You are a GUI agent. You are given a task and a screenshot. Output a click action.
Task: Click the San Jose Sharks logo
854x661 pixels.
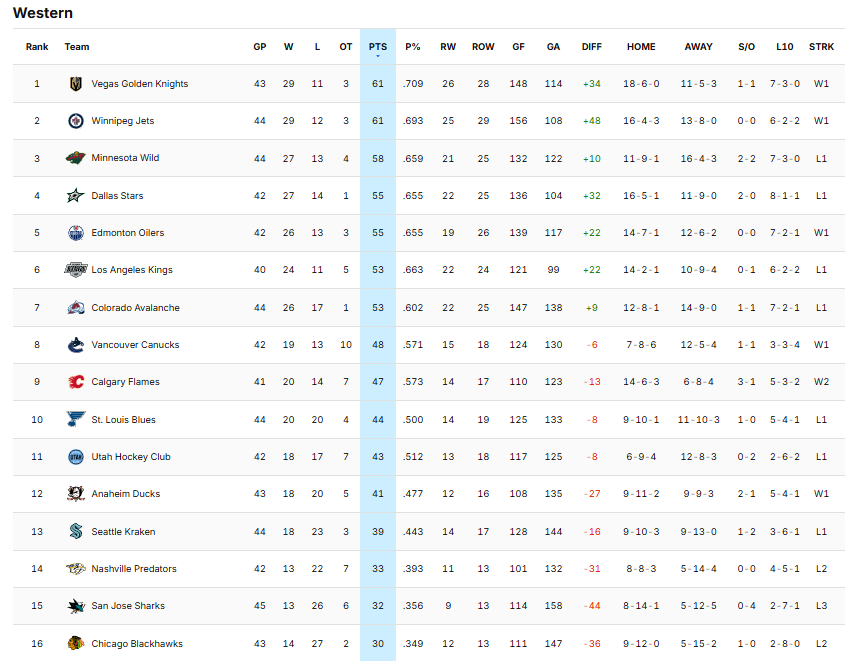[76, 606]
